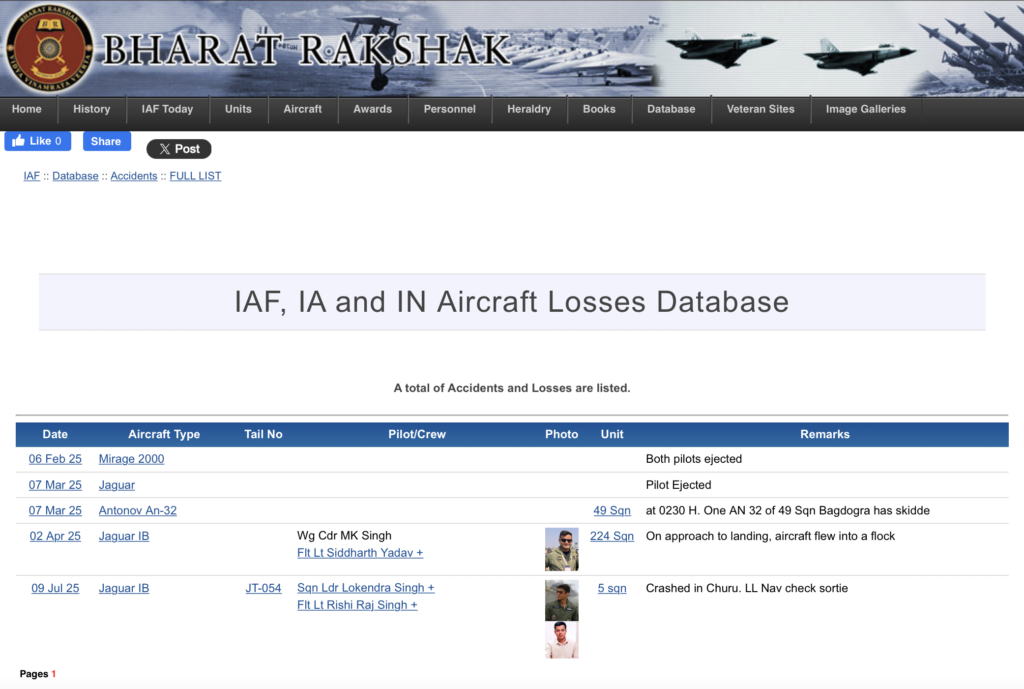Open the upper pilot photo in 5 sqn row
The width and height of the screenshot is (1024, 689).
[x=562, y=600]
